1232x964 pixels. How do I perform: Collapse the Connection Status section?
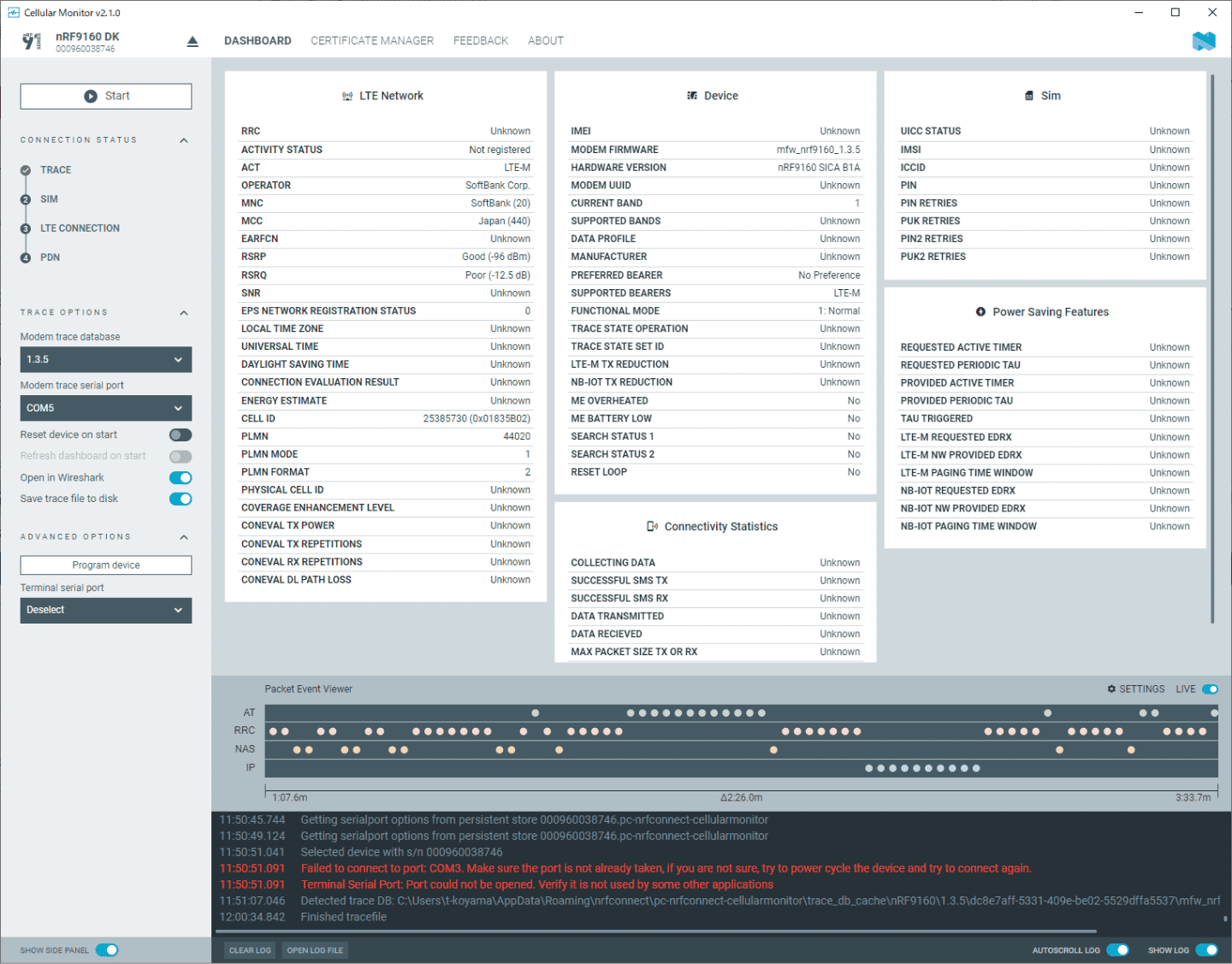coord(184,140)
